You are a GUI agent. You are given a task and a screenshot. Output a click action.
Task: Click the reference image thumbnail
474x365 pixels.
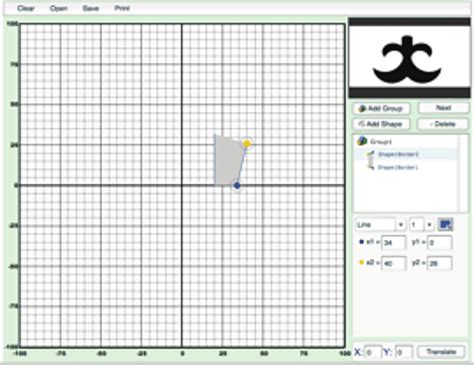point(409,58)
